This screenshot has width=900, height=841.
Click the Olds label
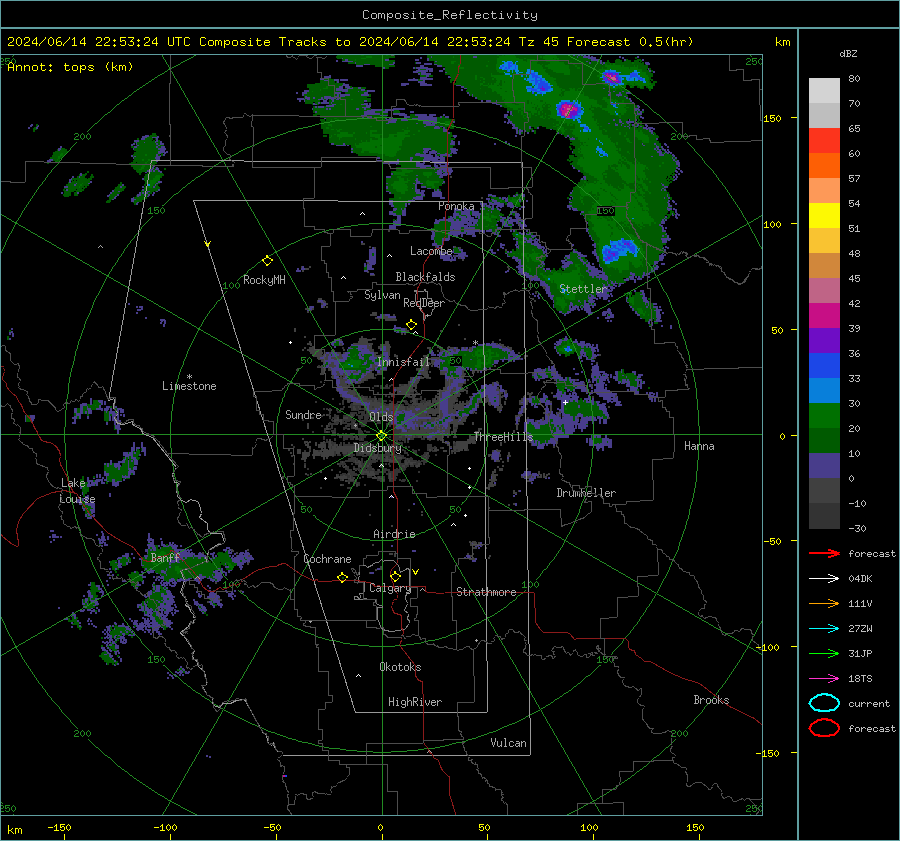pos(381,417)
